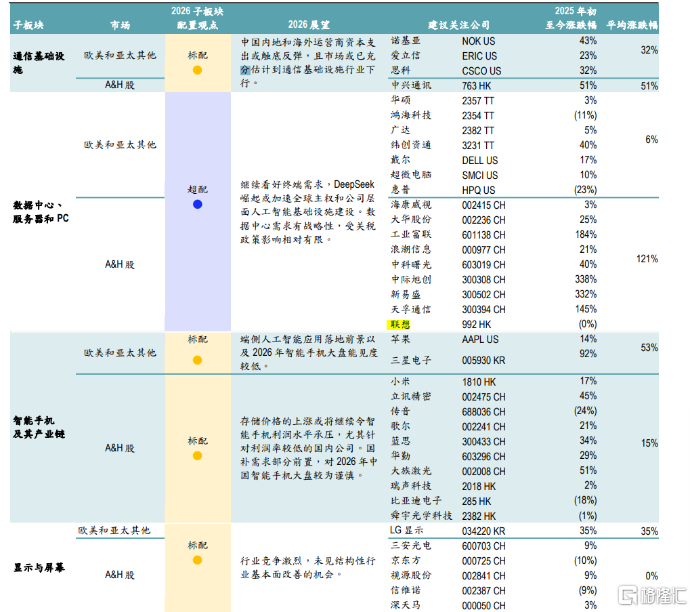Select ticker 601138 CH

484,235
